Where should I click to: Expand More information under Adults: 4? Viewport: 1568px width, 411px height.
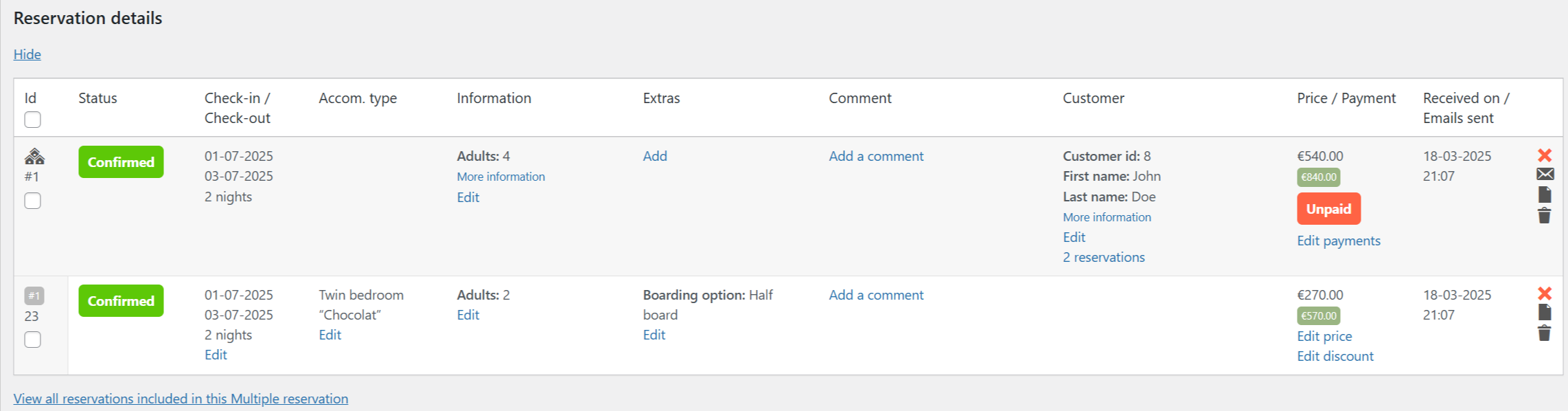[500, 177]
